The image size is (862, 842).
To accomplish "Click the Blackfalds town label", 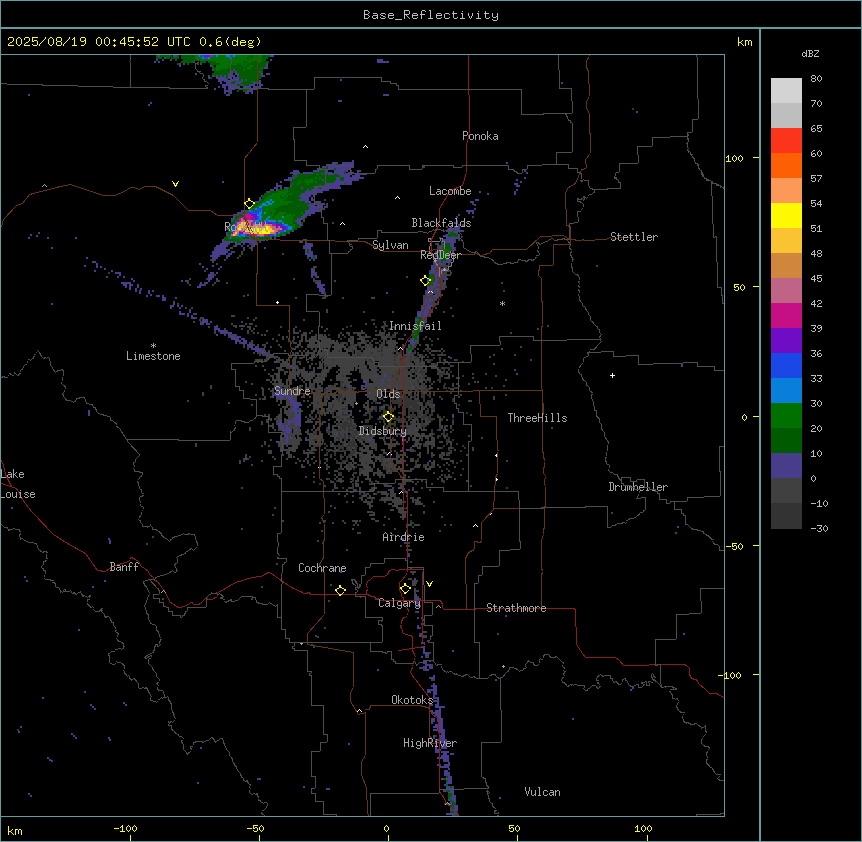I will pyautogui.click(x=441, y=223).
